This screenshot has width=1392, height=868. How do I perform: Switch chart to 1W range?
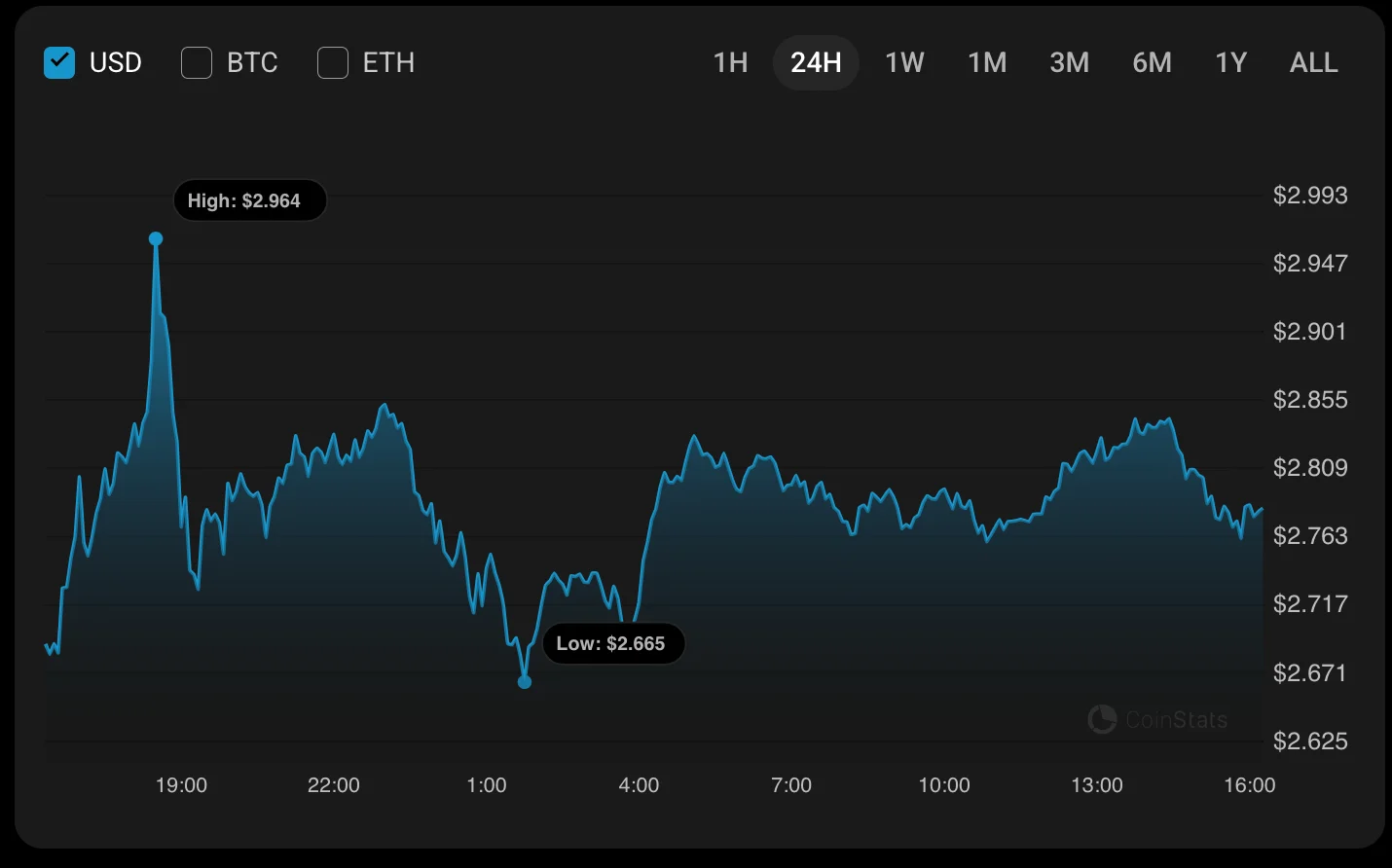click(x=904, y=63)
